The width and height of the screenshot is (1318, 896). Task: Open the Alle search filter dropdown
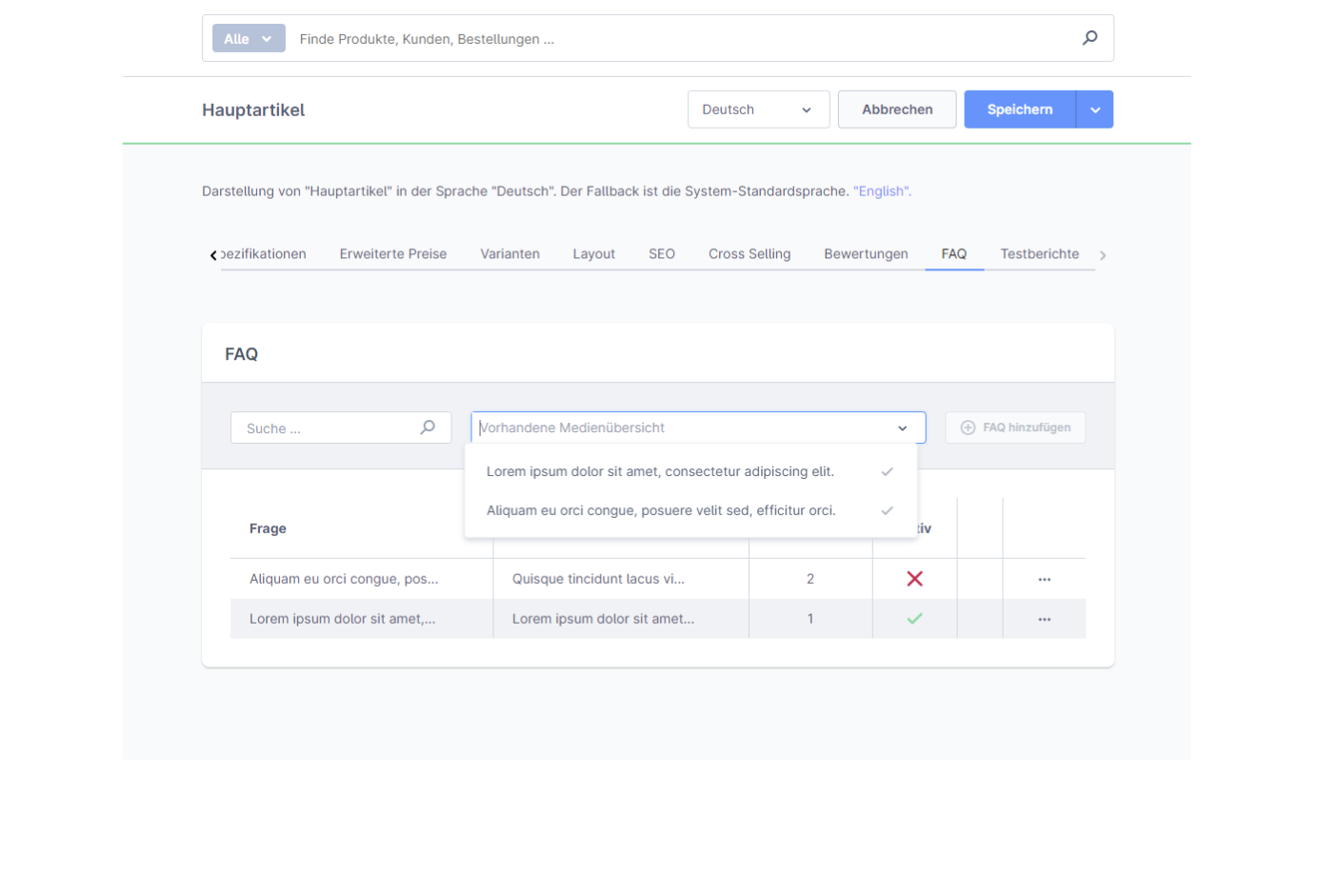tap(249, 38)
